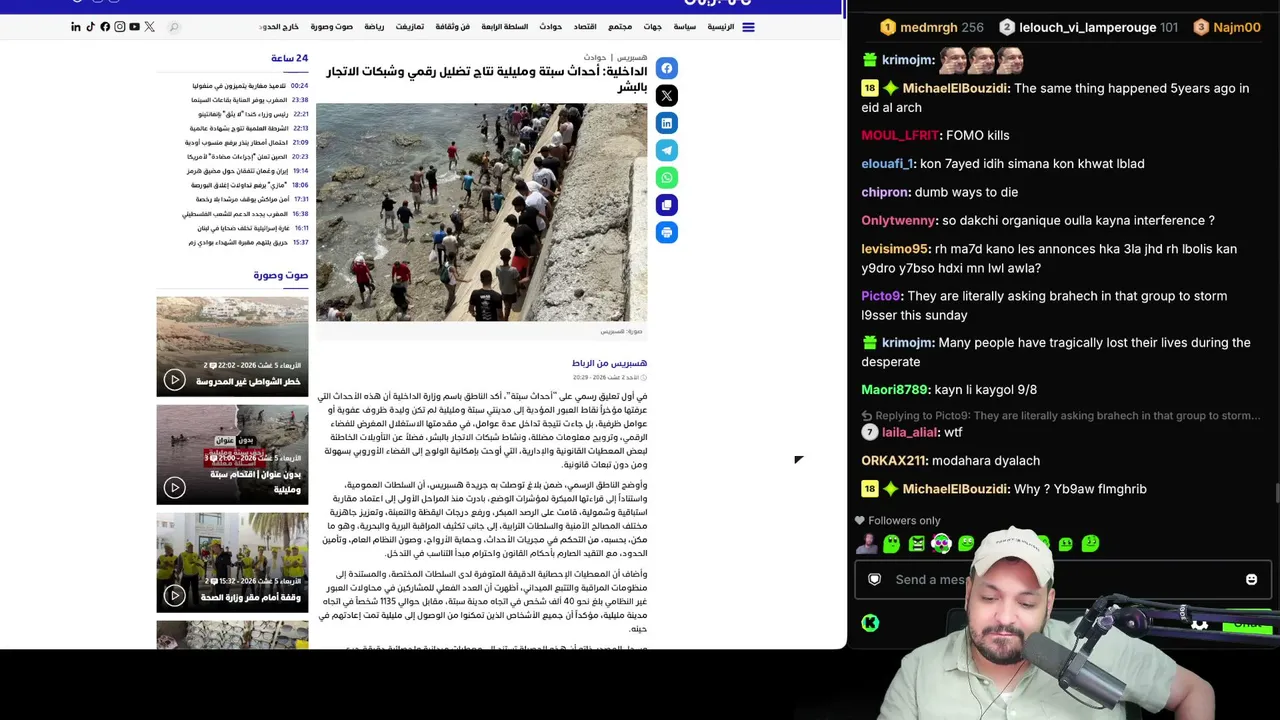Open the search icon in the news navbar
Screen dimensions: 1280x720
point(174,27)
